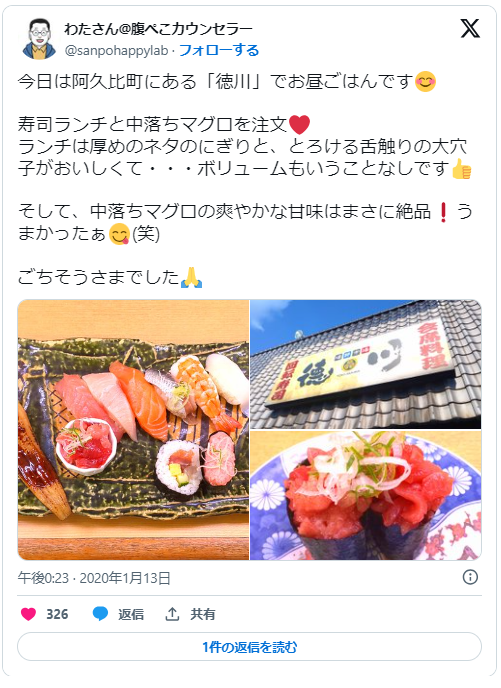
Task: Click the reply speech bubble icon
Action: click(x=100, y=614)
